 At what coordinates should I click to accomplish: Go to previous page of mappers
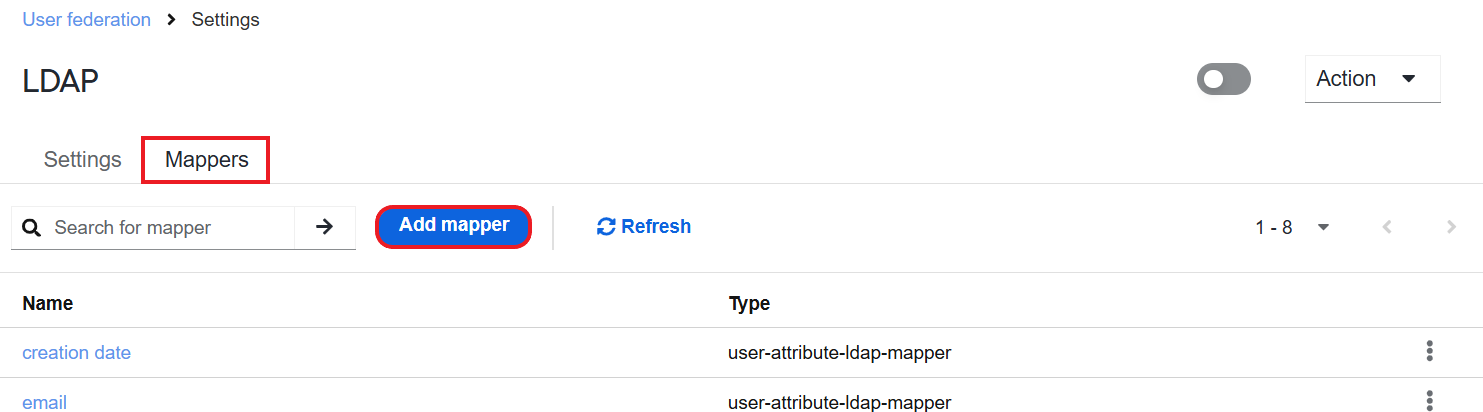(x=1387, y=227)
